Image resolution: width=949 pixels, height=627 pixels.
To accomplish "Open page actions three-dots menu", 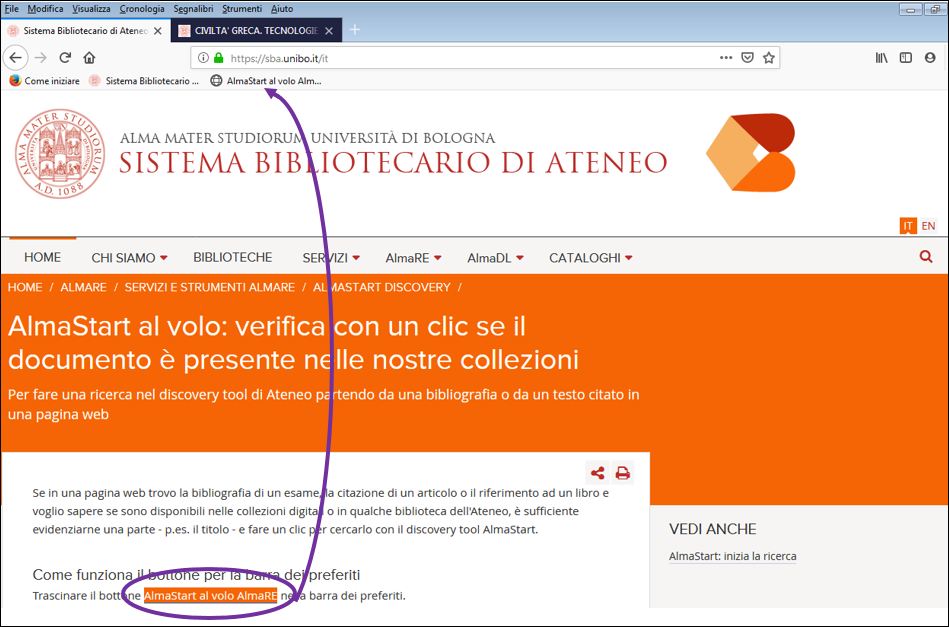I will tap(726, 58).
